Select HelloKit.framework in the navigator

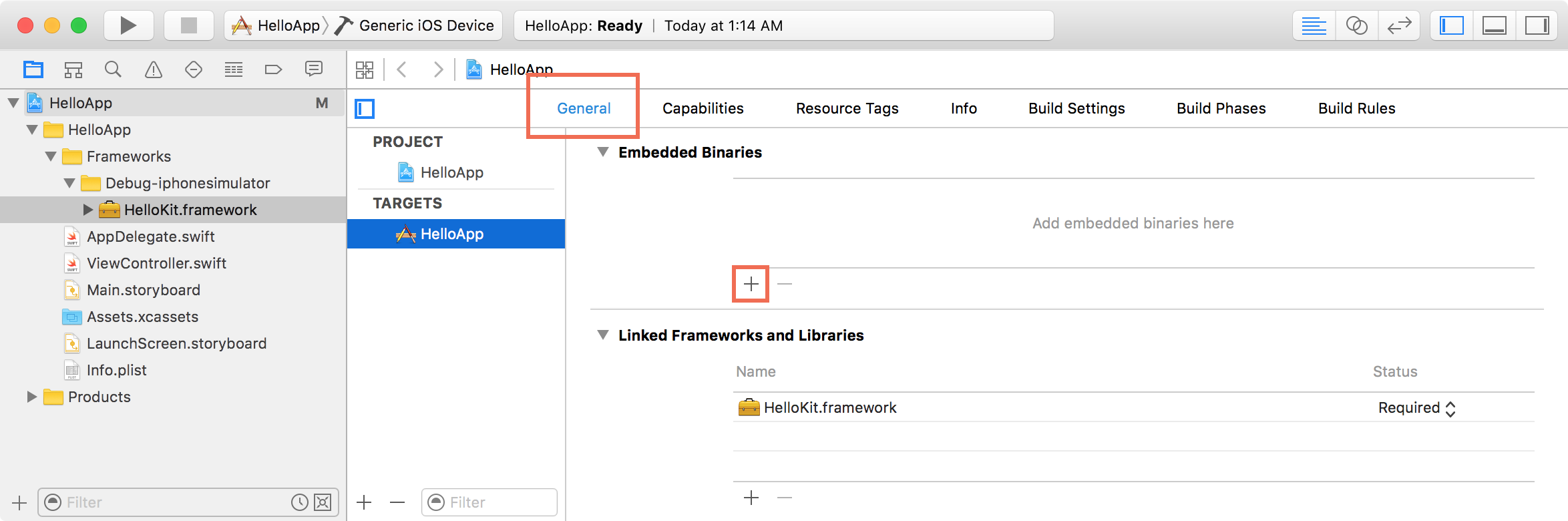[x=173, y=210]
